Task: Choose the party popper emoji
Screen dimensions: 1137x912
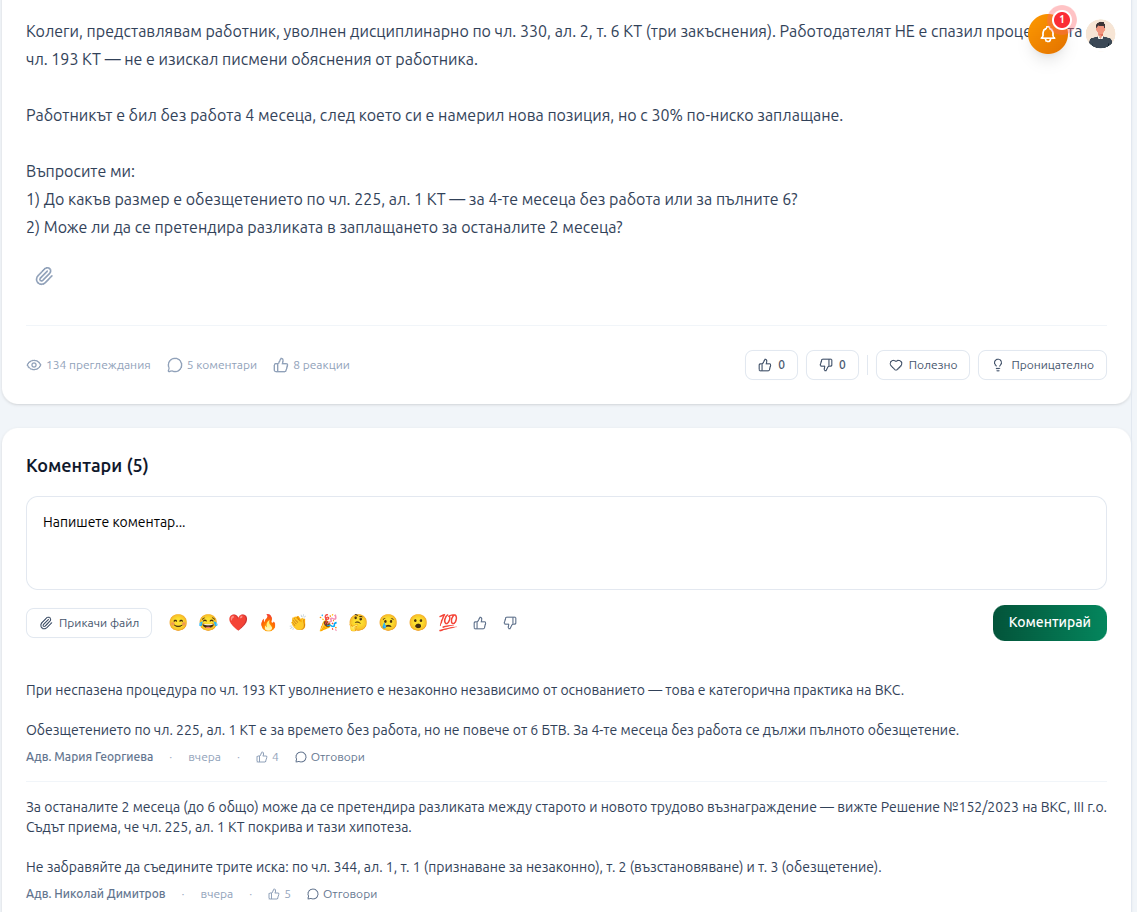Action: 328,623
